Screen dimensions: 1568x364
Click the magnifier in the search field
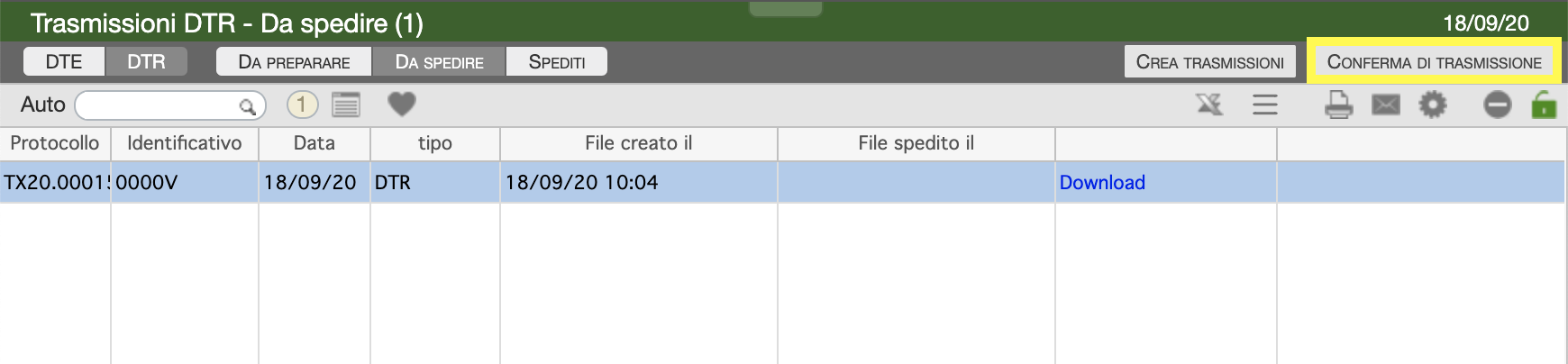tap(247, 106)
